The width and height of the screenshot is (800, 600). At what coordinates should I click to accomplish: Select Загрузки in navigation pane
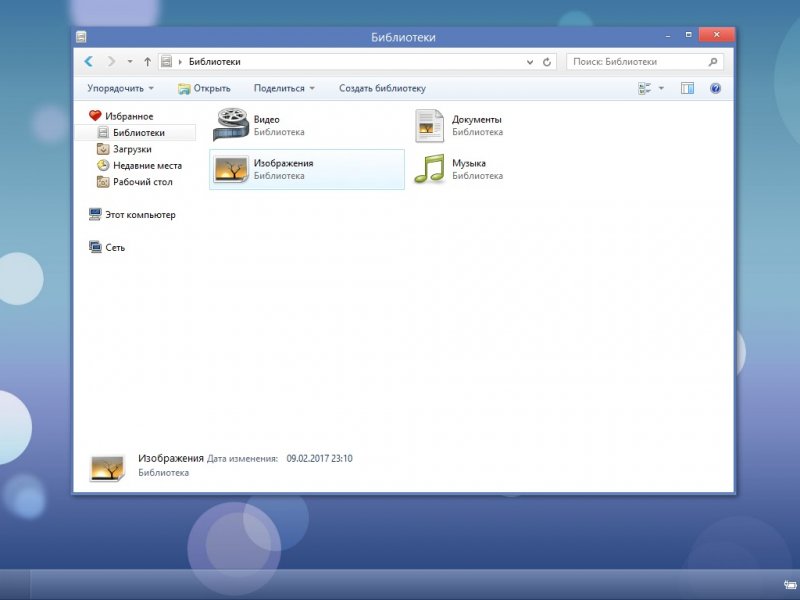pos(131,149)
